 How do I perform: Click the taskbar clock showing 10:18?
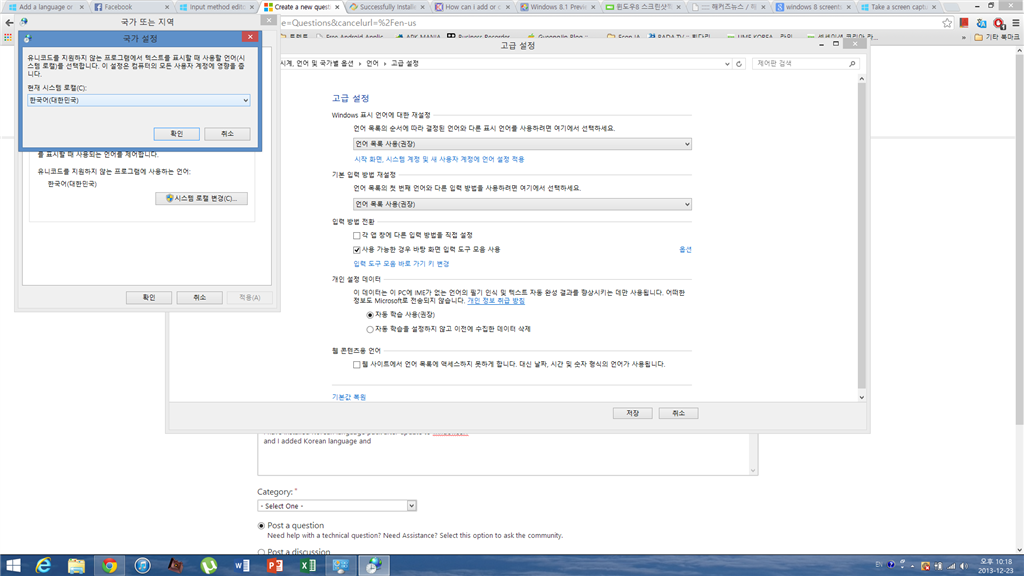996,566
